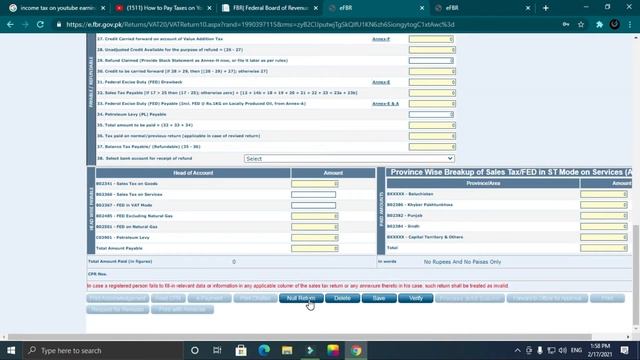Image resolution: width=640 pixels, height=360 pixels.
Task: Open the Annex-E link on Drawback row
Action: 381,82
